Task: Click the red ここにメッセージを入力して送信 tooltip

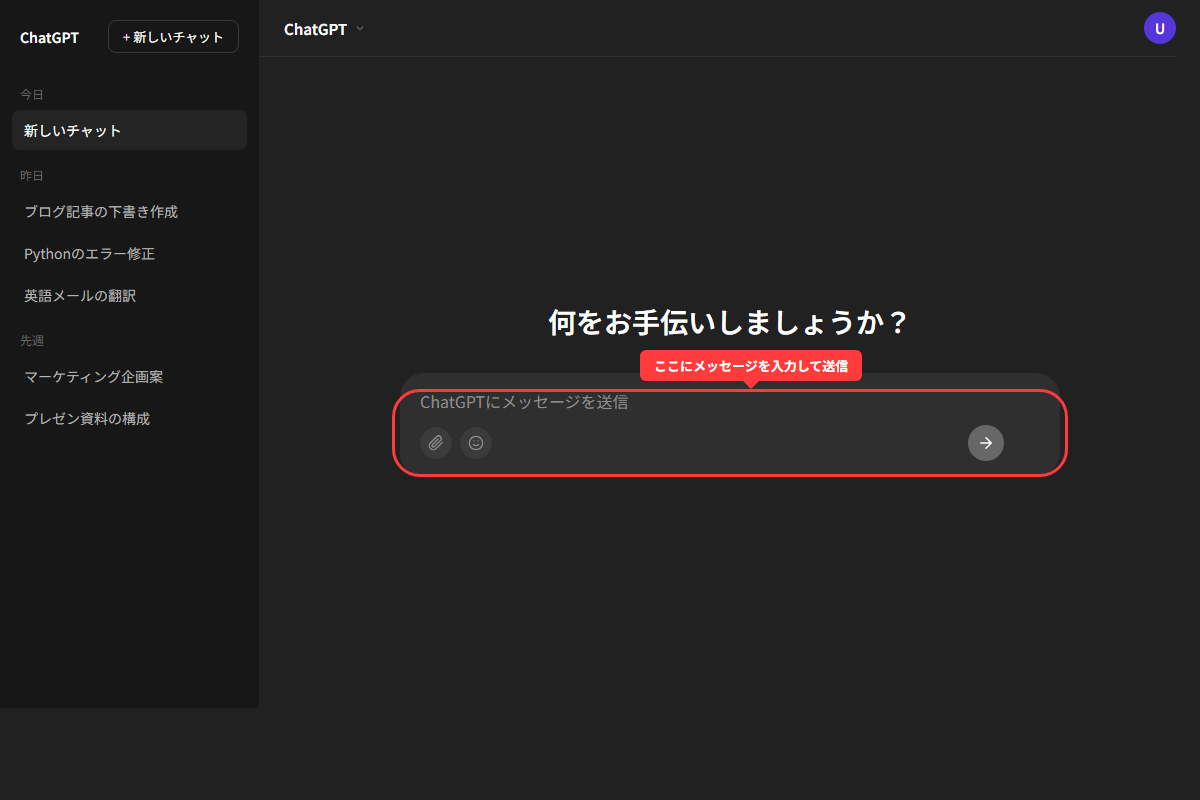Action: [x=750, y=365]
